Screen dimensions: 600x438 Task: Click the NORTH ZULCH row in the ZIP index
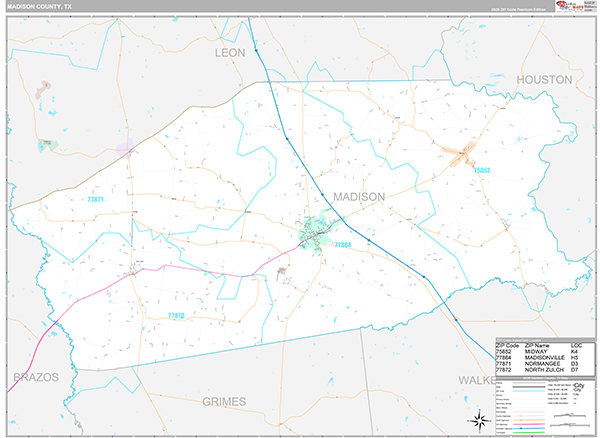coord(538,370)
